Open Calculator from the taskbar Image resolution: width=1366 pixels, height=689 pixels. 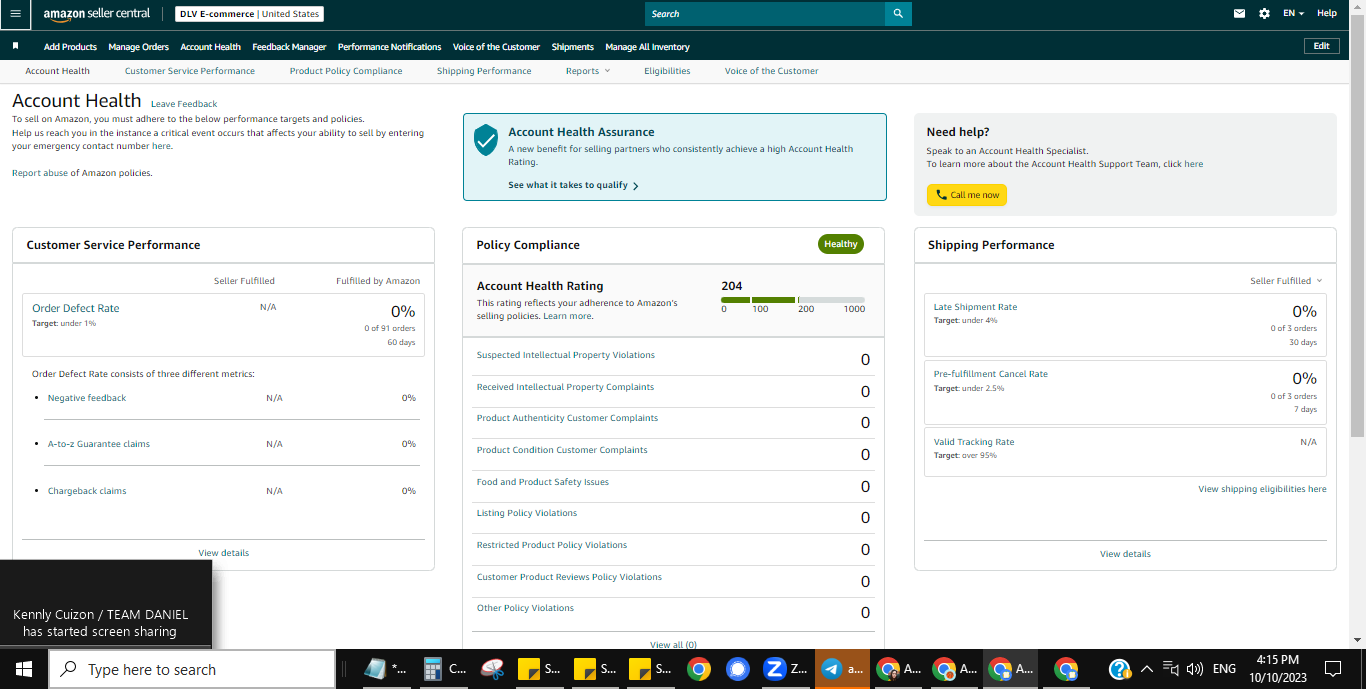click(x=445, y=669)
